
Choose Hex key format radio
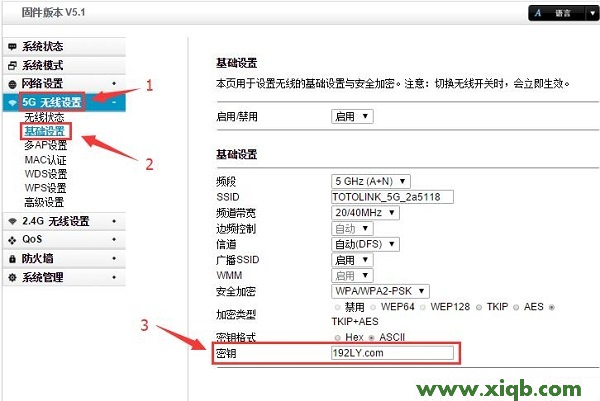pyautogui.click(x=338, y=337)
